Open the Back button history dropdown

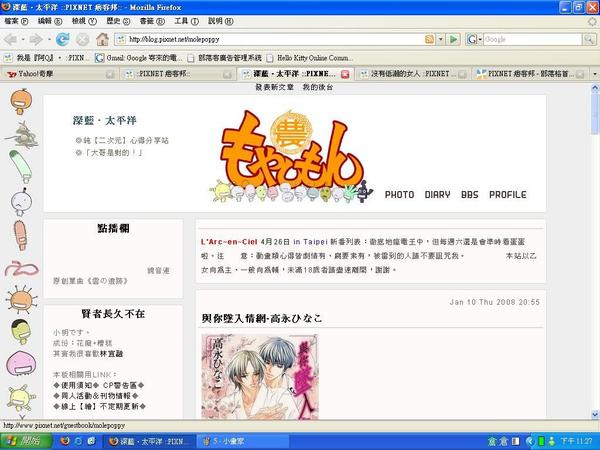(x=23, y=39)
